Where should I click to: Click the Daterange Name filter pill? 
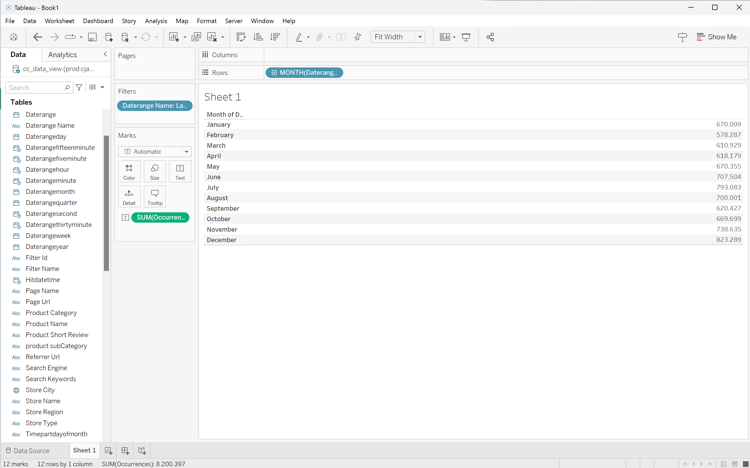coord(154,106)
